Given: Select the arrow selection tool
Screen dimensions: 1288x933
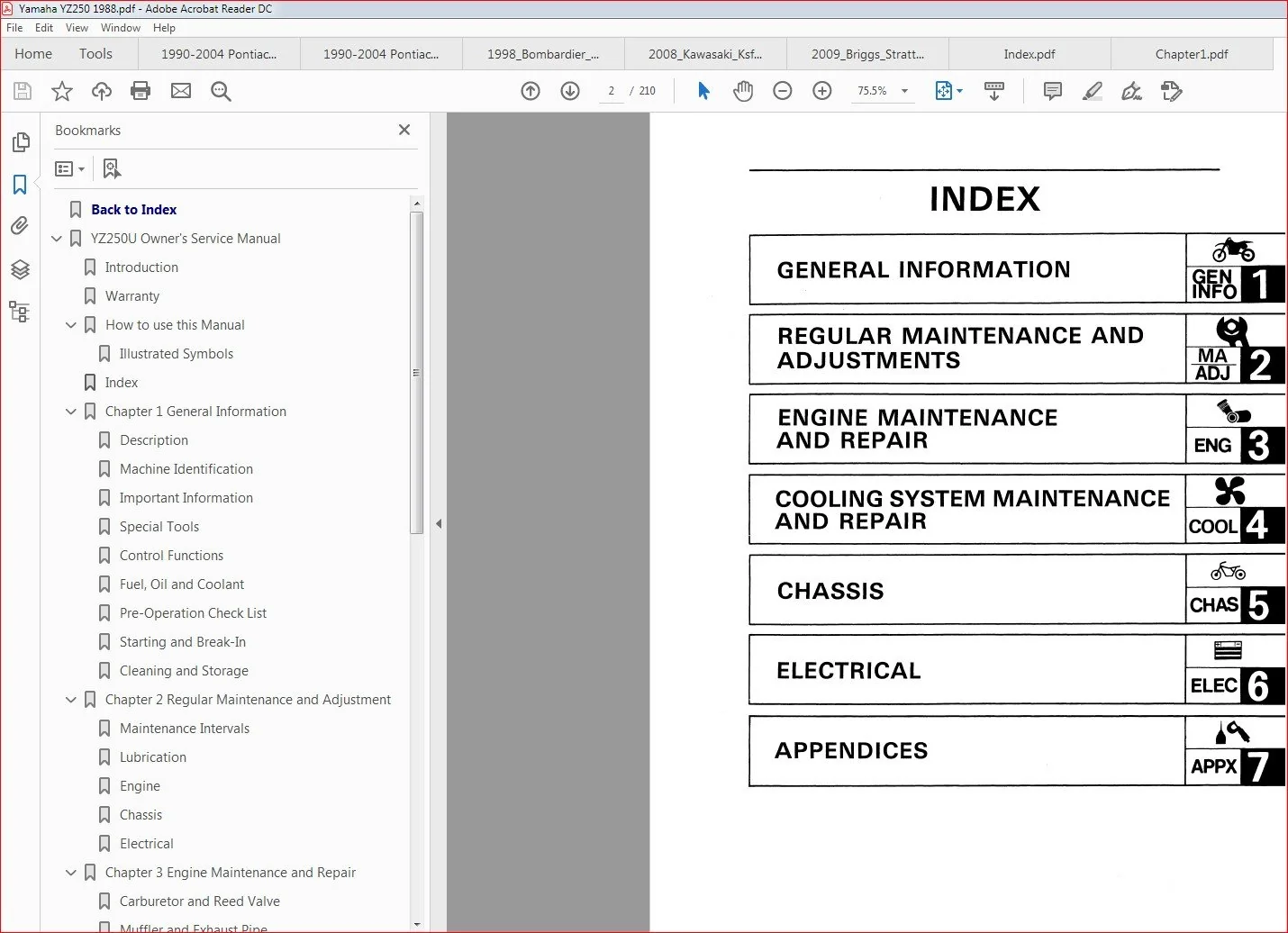Looking at the screenshot, I should [703, 91].
